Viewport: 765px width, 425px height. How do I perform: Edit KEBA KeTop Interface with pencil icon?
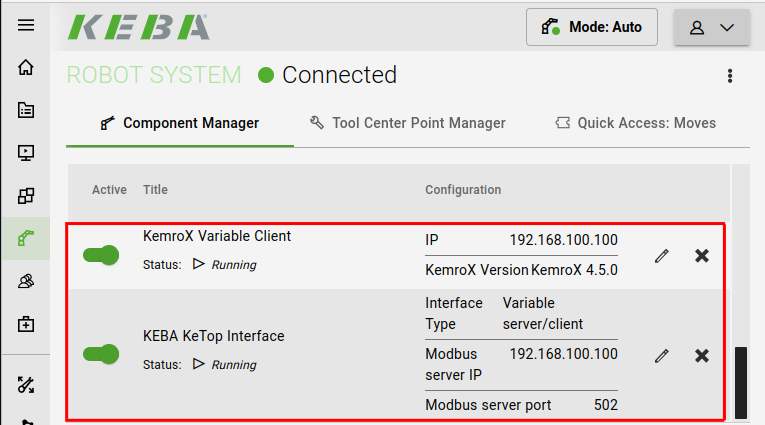(662, 356)
